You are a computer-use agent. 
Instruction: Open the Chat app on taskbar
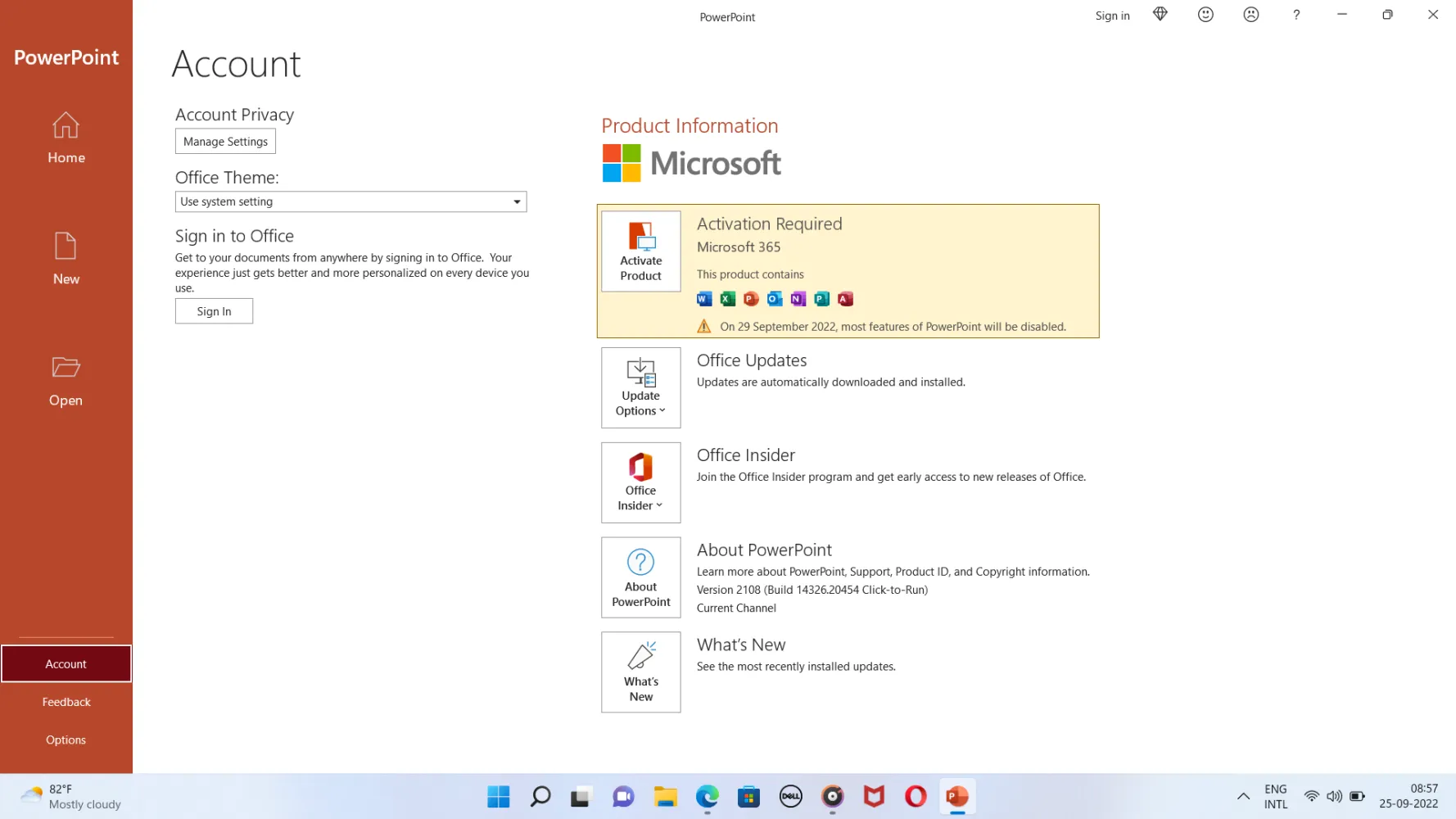pos(623,796)
